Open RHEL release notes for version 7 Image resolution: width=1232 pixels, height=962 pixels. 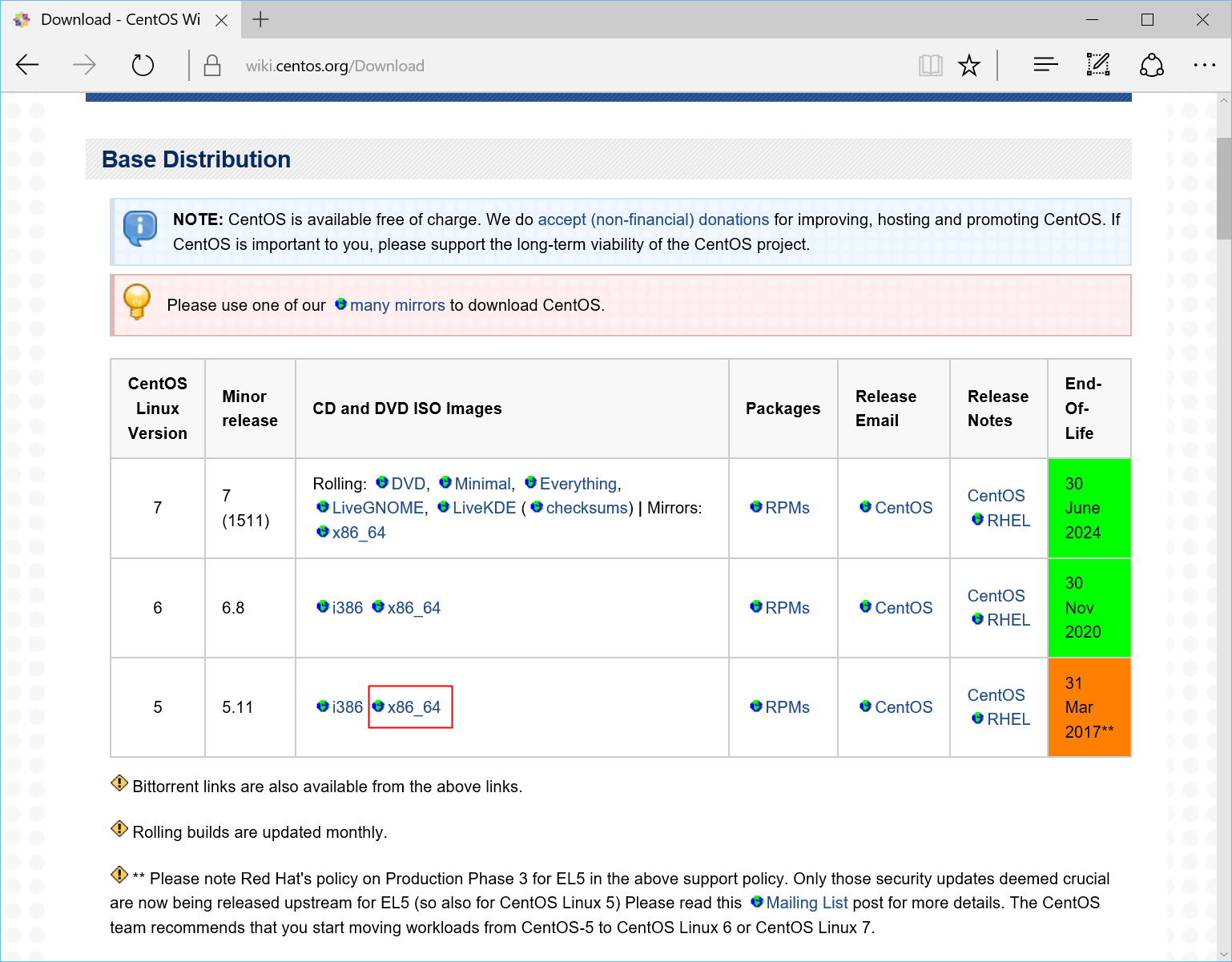coord(1000,521)
